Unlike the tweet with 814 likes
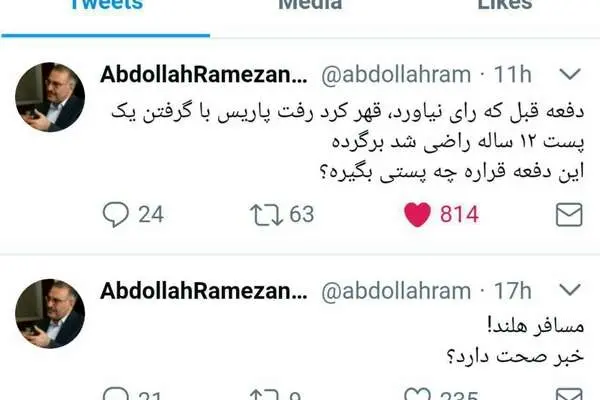This screenshot has height=400, width=600. coord(417,215)
